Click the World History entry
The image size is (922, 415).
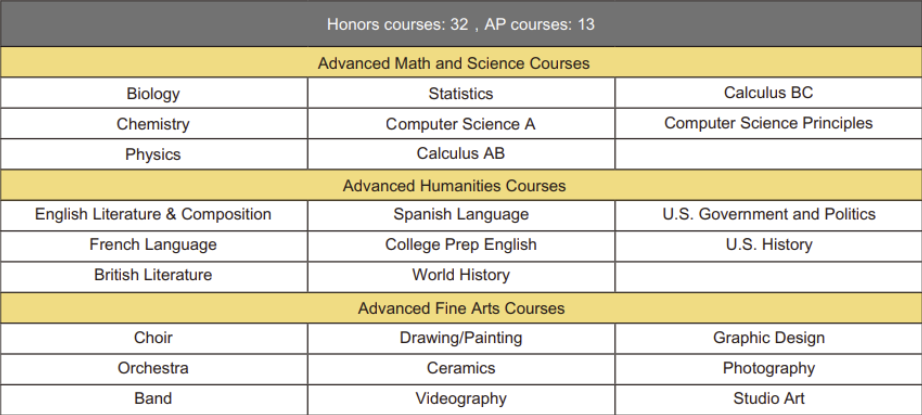pos(461,274)
